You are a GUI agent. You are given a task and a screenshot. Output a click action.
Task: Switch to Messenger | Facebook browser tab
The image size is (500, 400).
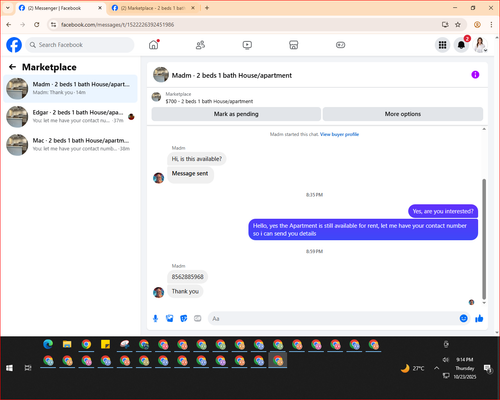(60, 8)
